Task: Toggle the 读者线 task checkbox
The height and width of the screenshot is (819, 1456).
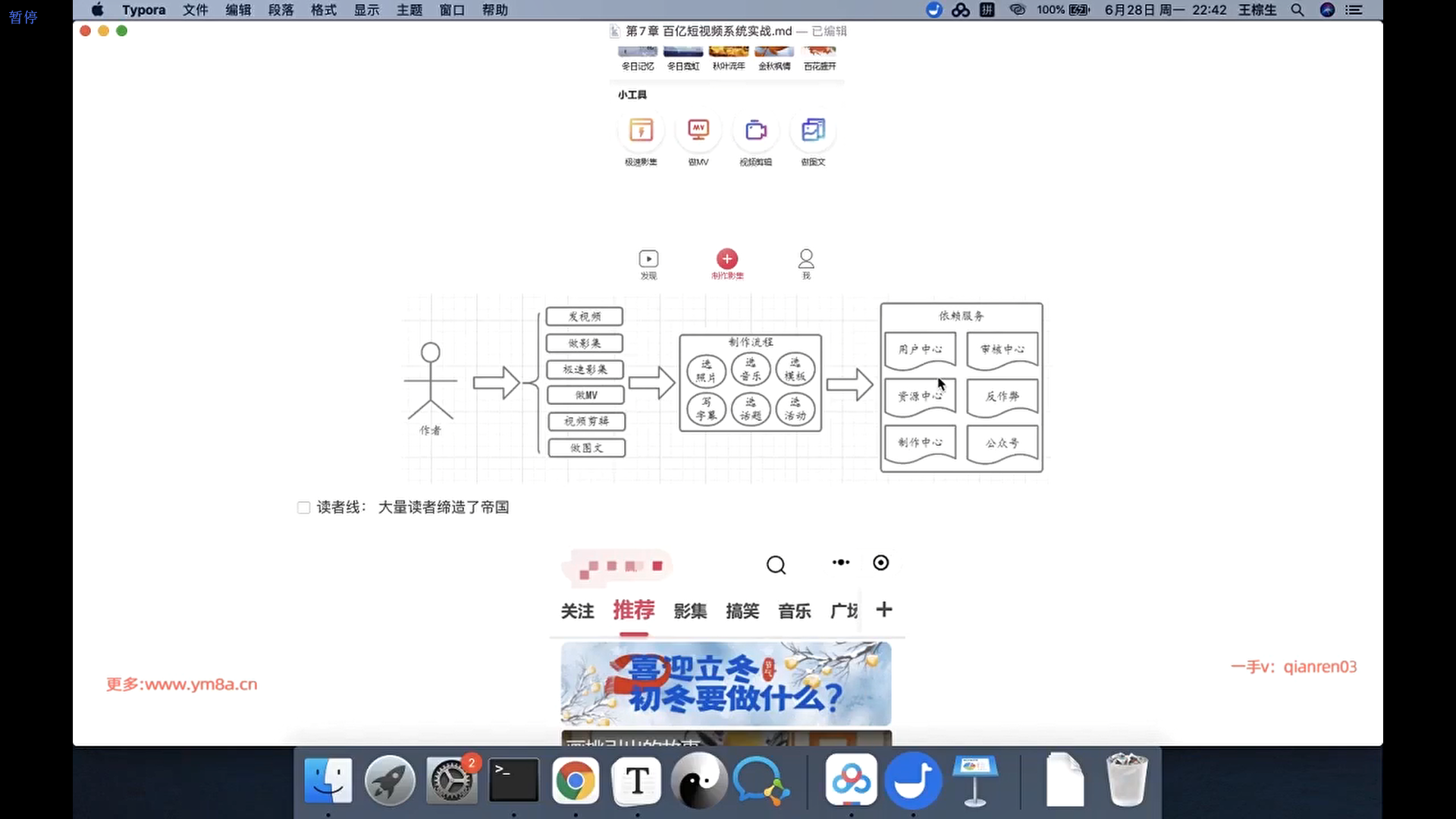Action: click(304, 507)
